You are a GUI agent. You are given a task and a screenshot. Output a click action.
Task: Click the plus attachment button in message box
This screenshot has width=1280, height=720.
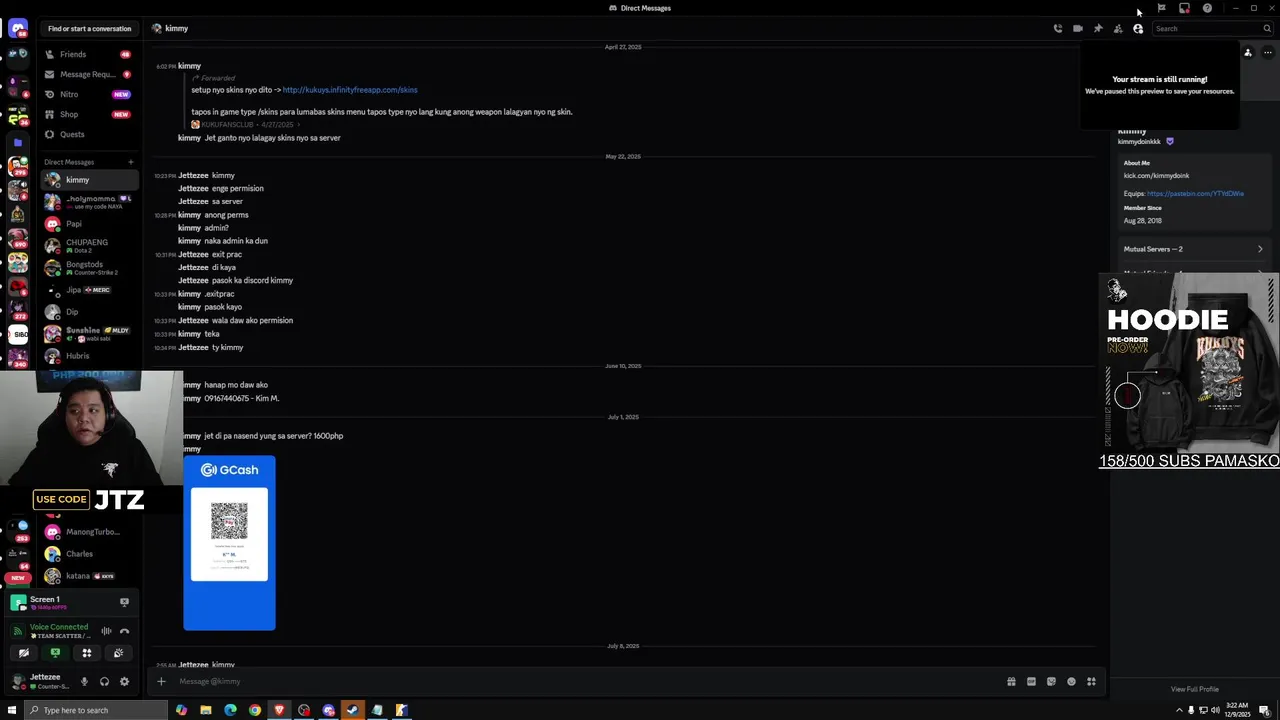161,682
